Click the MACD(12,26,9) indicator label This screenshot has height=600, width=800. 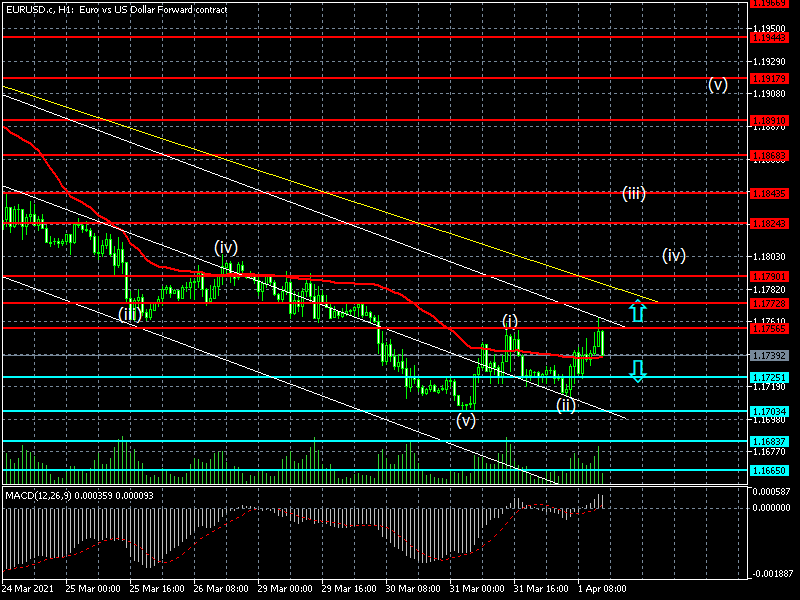(x=79, y=495)
